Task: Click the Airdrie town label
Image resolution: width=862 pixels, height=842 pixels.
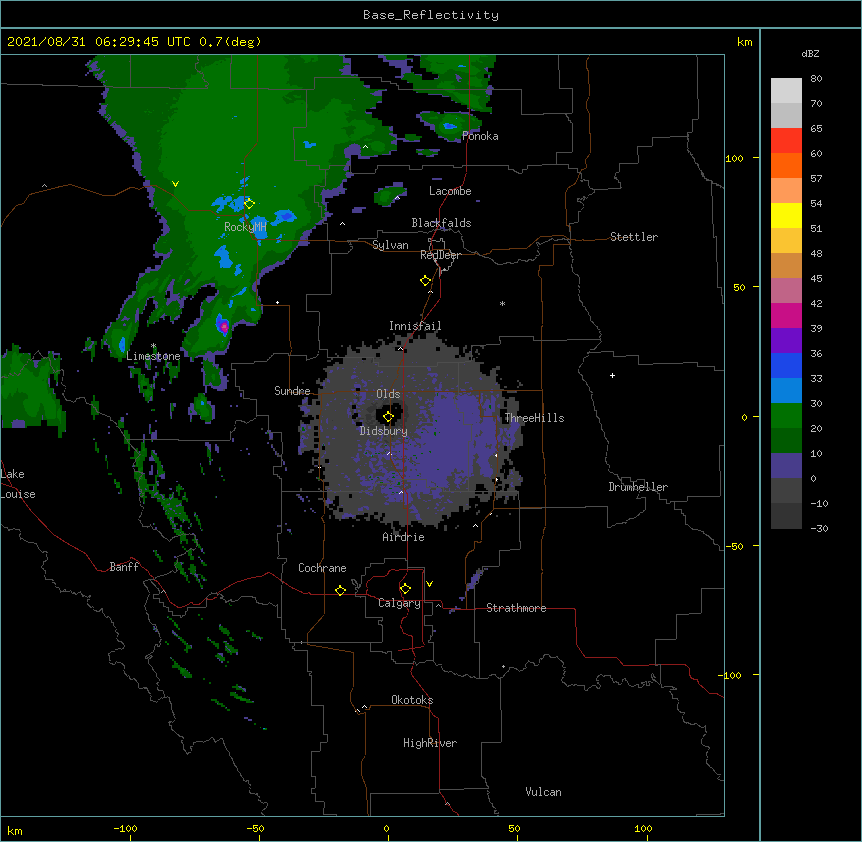Action: 404,537
